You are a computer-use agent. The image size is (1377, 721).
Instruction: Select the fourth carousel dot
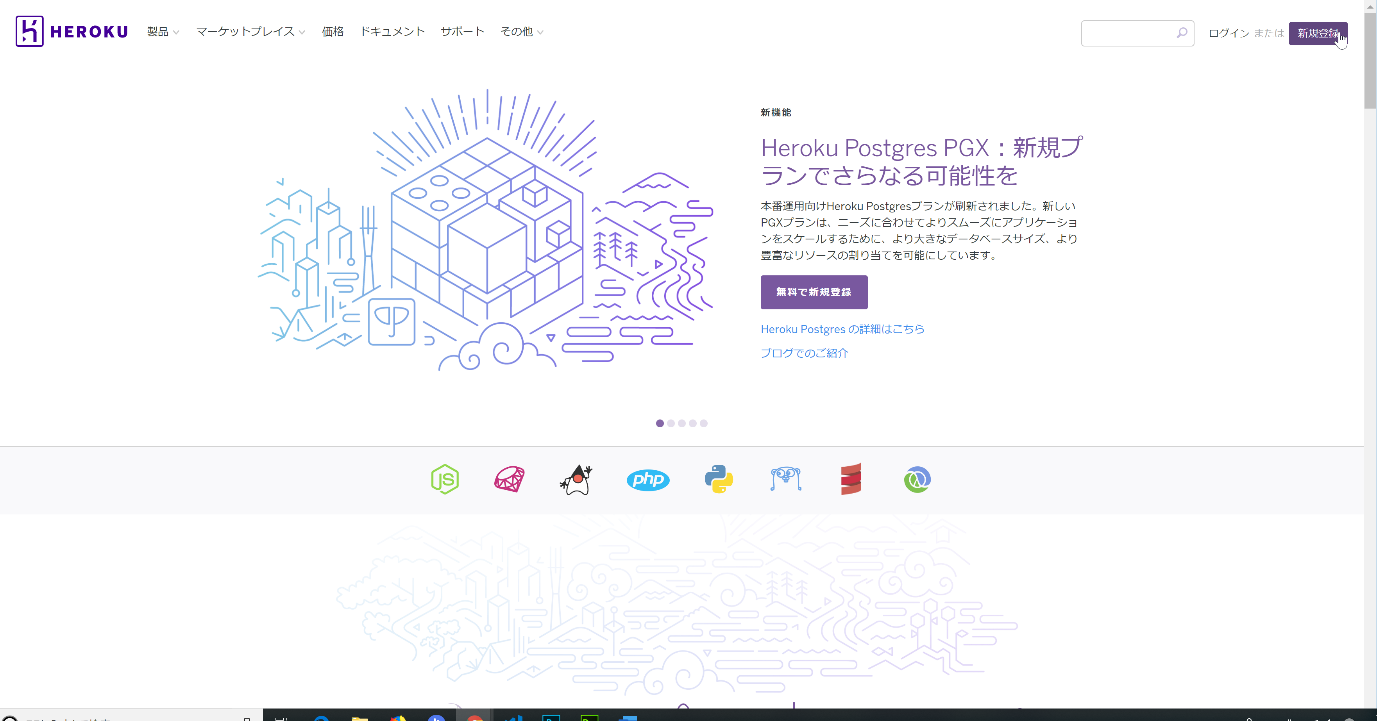(x=693, y=423)
